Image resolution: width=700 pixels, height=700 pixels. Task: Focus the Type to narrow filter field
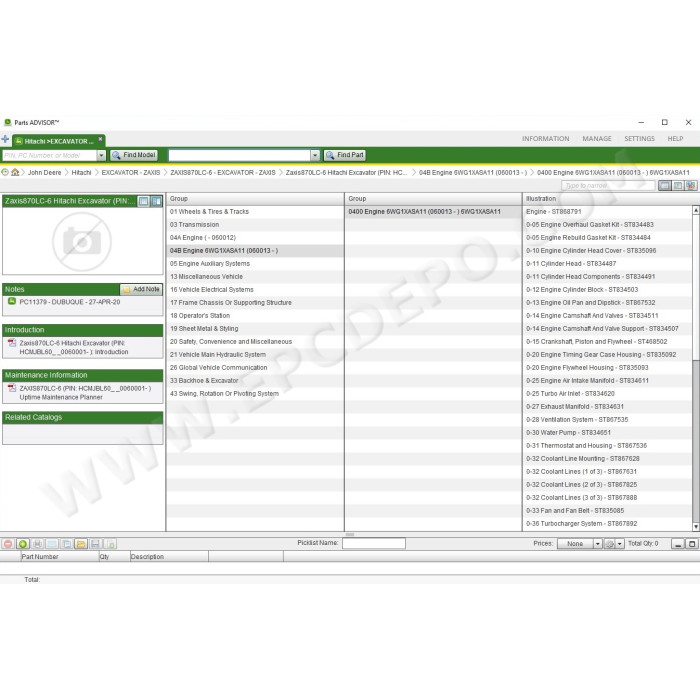click(x=608, y=185)
